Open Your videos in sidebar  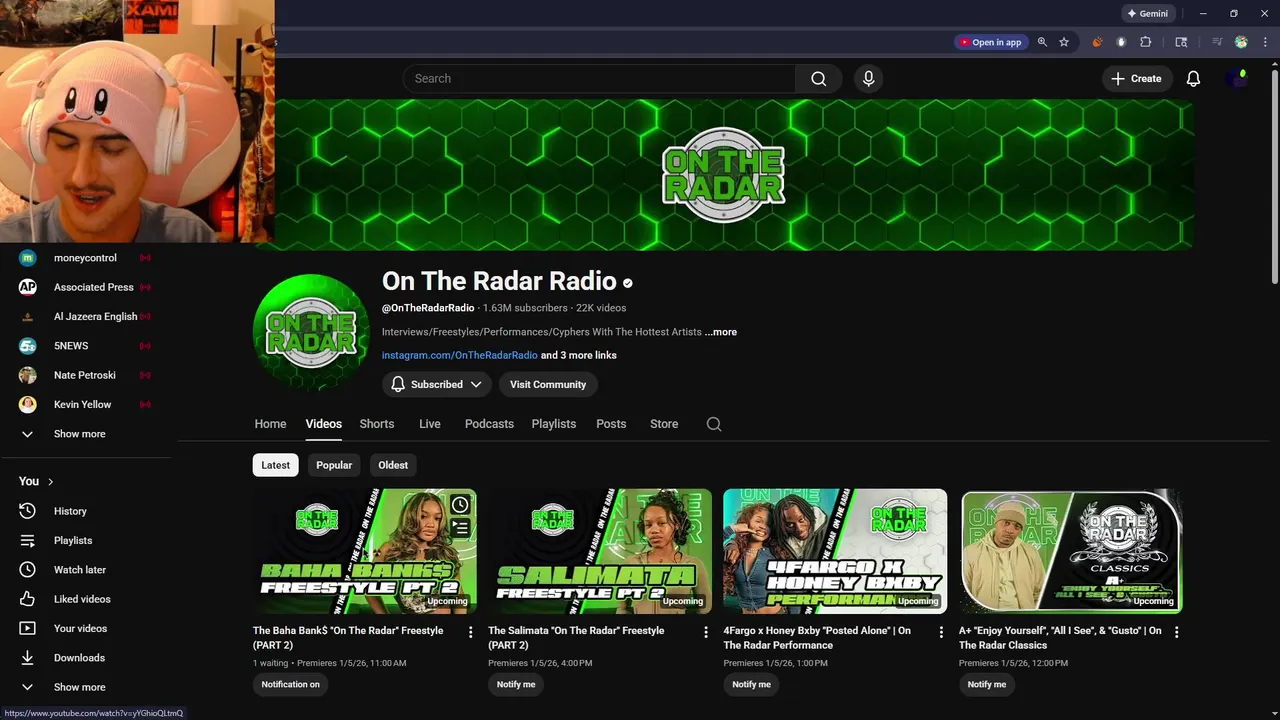(86, 628)
